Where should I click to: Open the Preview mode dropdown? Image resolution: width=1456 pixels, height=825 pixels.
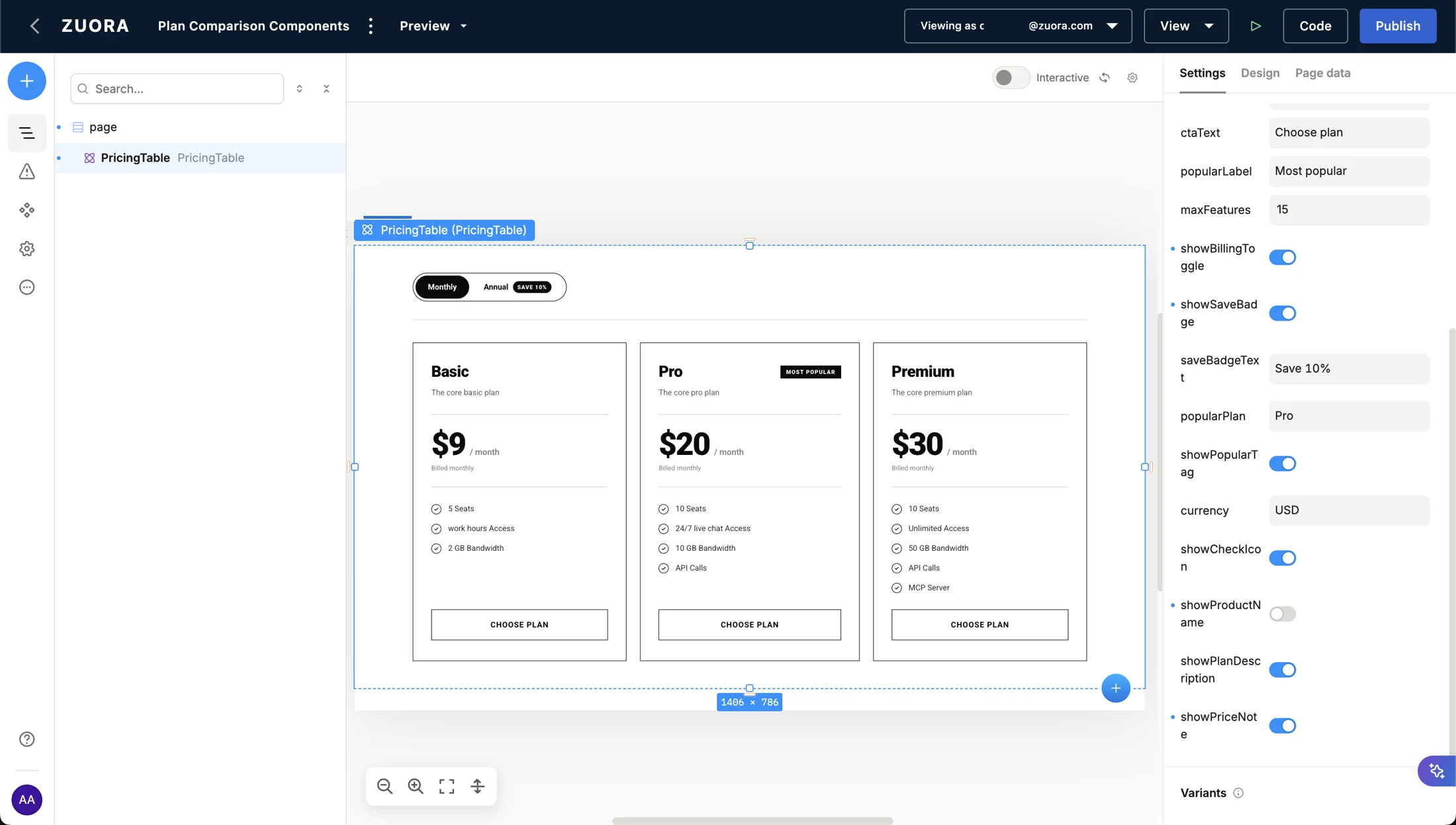point(433,26)
